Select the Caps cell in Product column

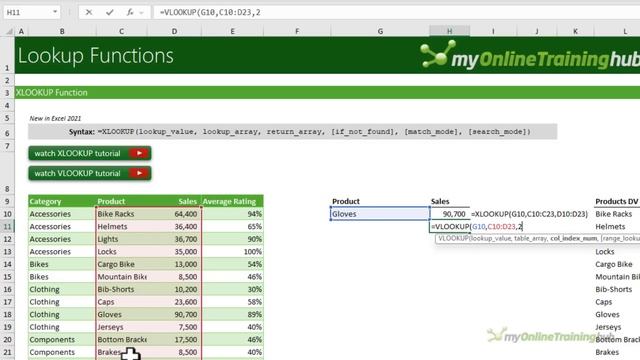click(x=121, y=302)
